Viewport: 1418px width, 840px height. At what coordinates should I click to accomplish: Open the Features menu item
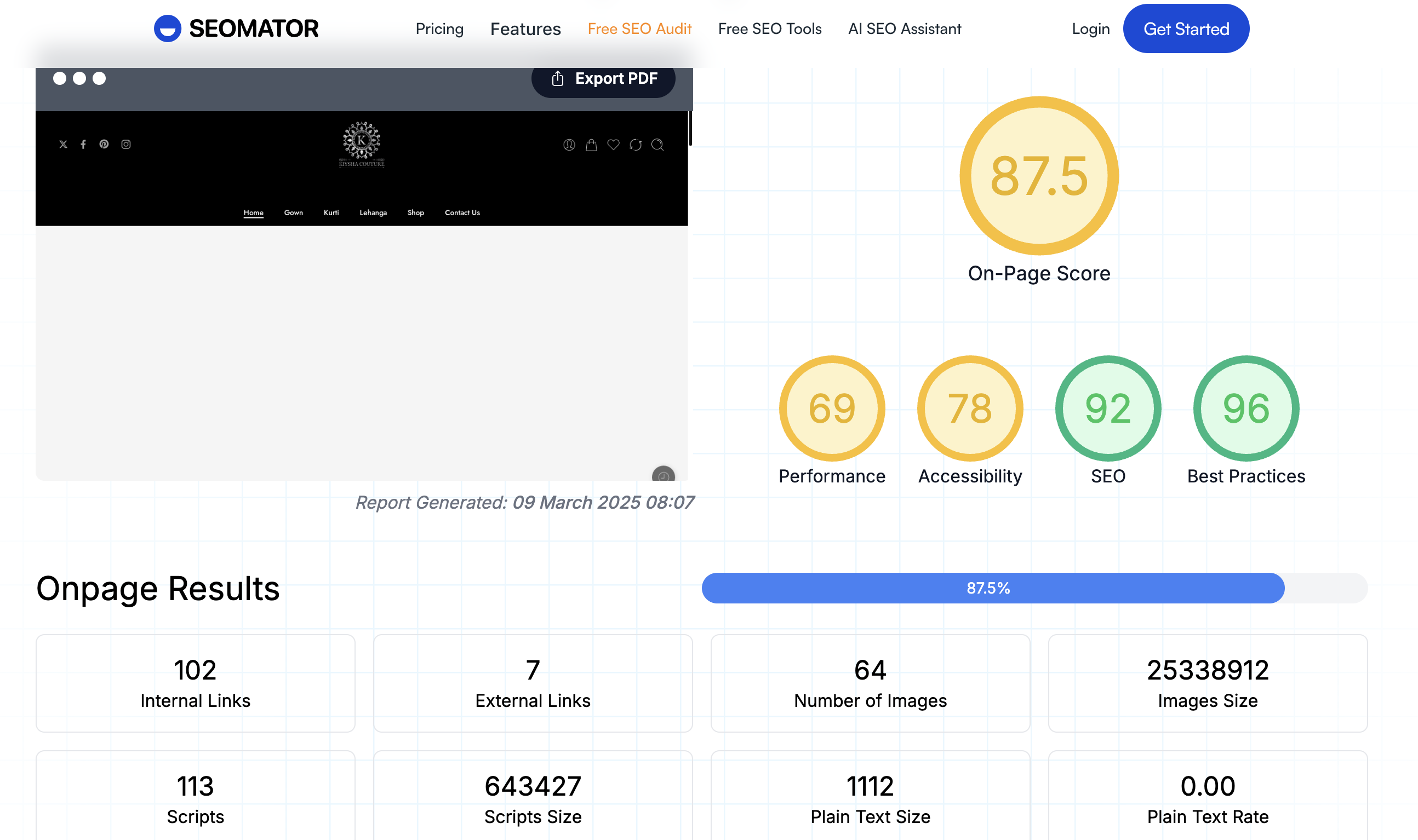click(x=525, y=29)
